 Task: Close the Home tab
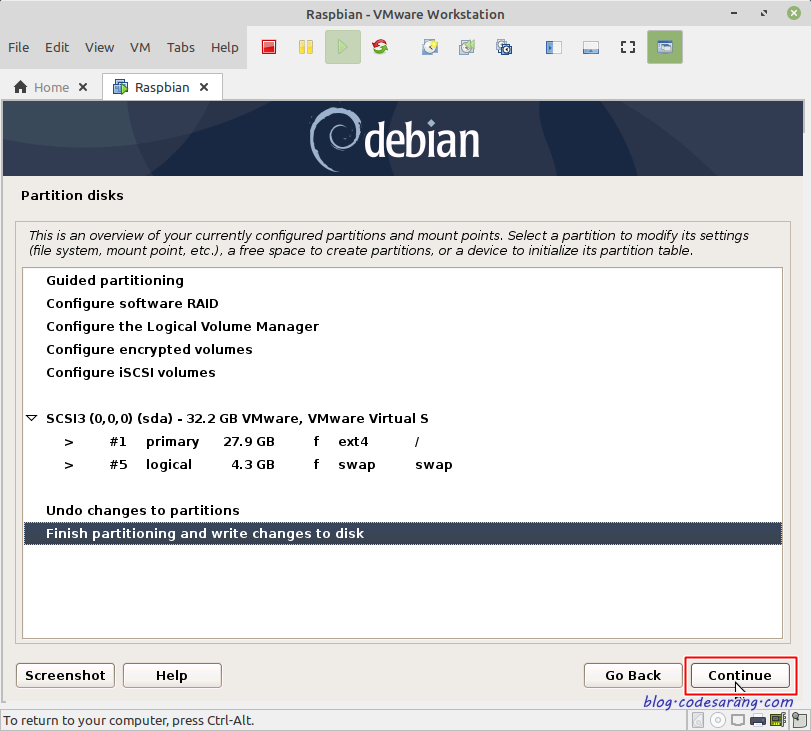coord(83,87)
